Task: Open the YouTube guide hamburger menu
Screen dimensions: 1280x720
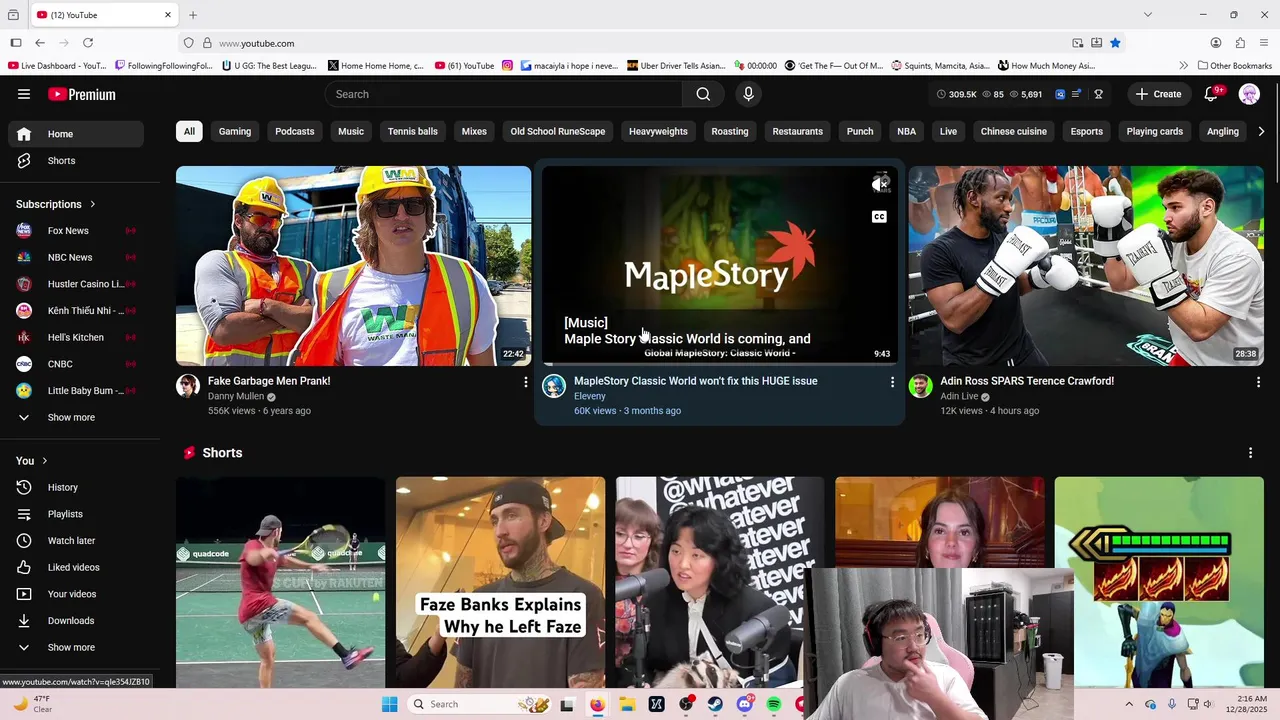Action: click(x=24, y=94)
